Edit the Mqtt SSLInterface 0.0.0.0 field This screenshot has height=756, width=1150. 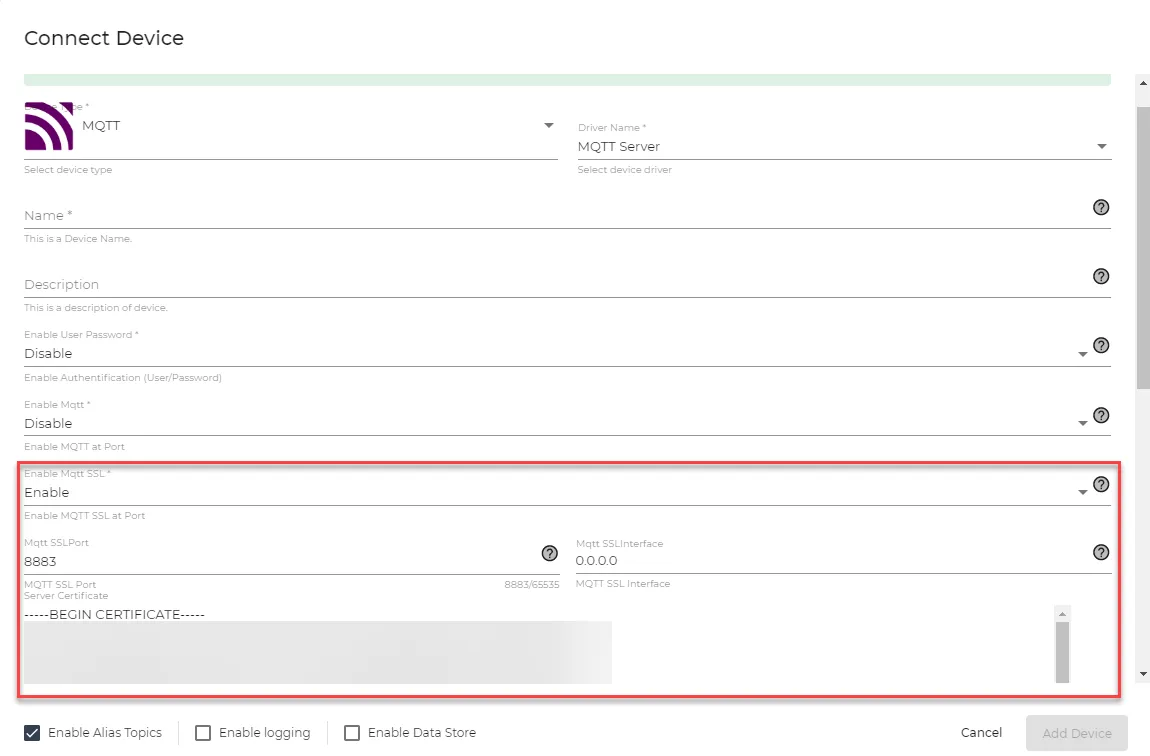(x=831, y=561)
